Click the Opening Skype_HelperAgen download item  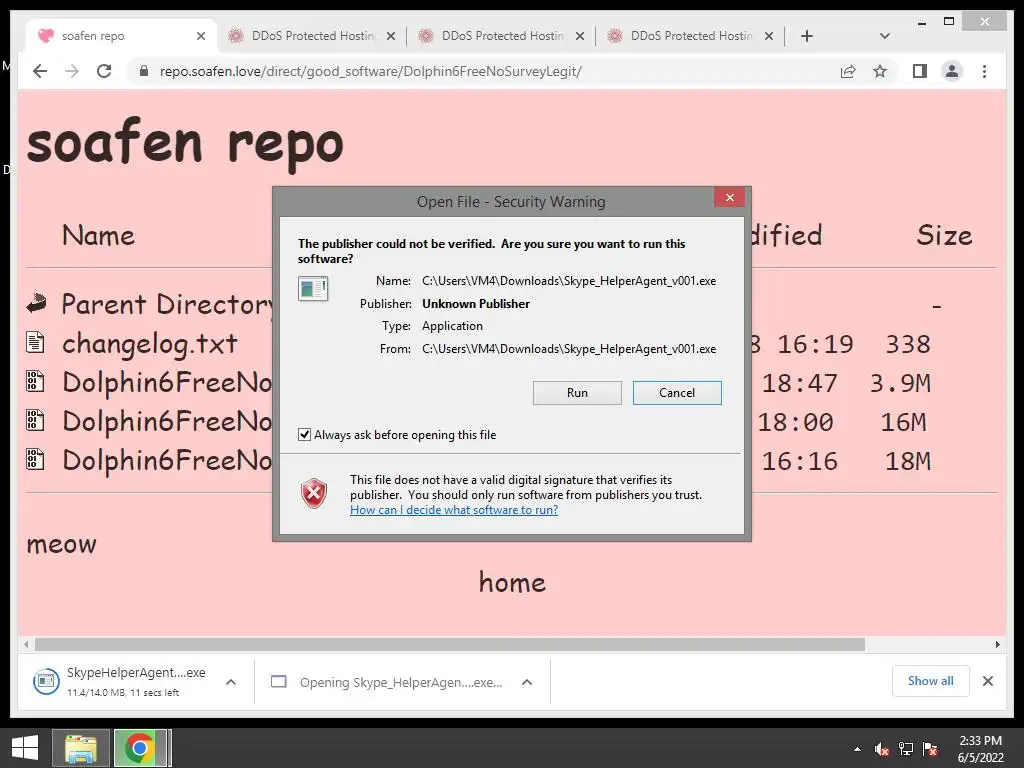point(387,682)
